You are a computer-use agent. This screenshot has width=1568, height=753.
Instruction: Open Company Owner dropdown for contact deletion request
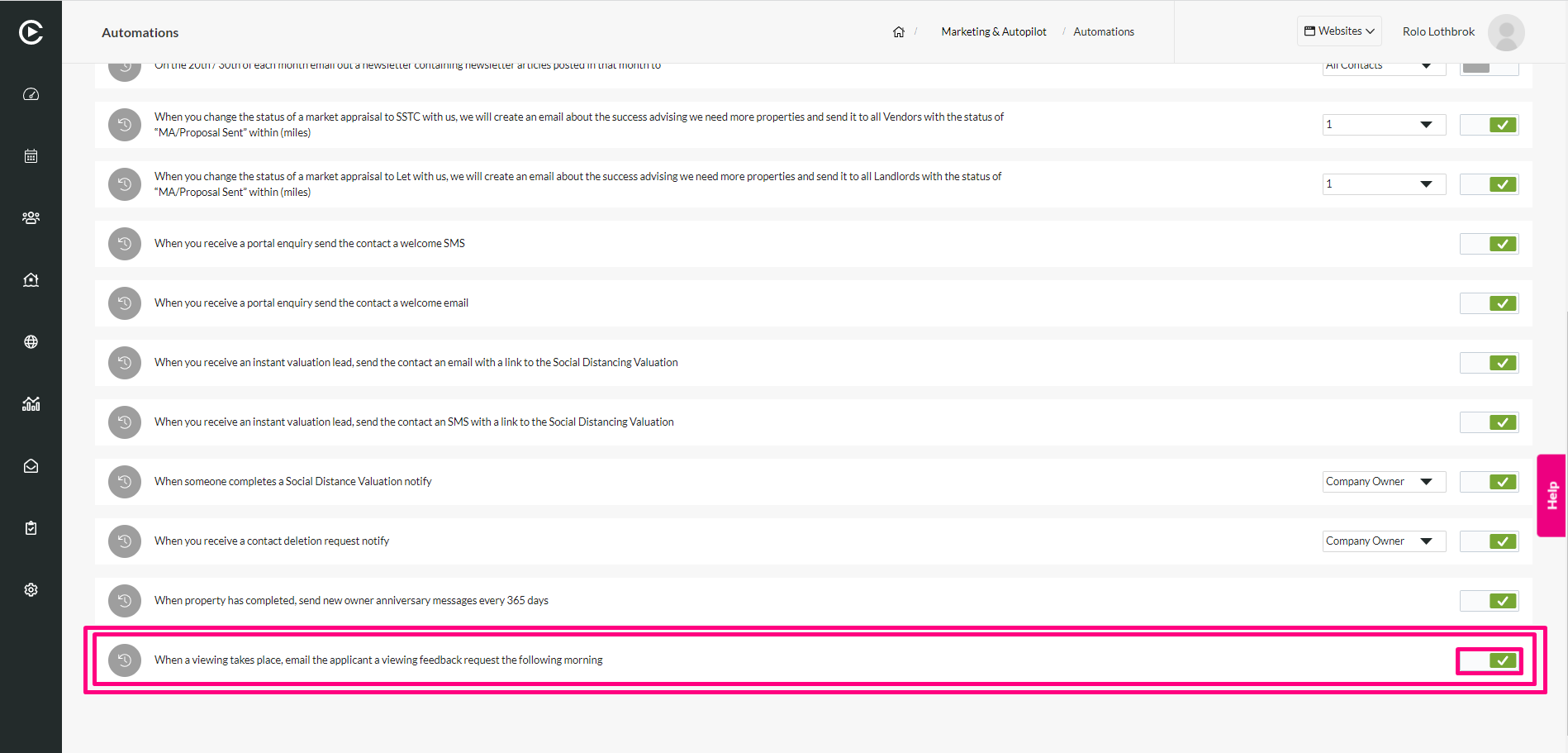[1384, 541]
